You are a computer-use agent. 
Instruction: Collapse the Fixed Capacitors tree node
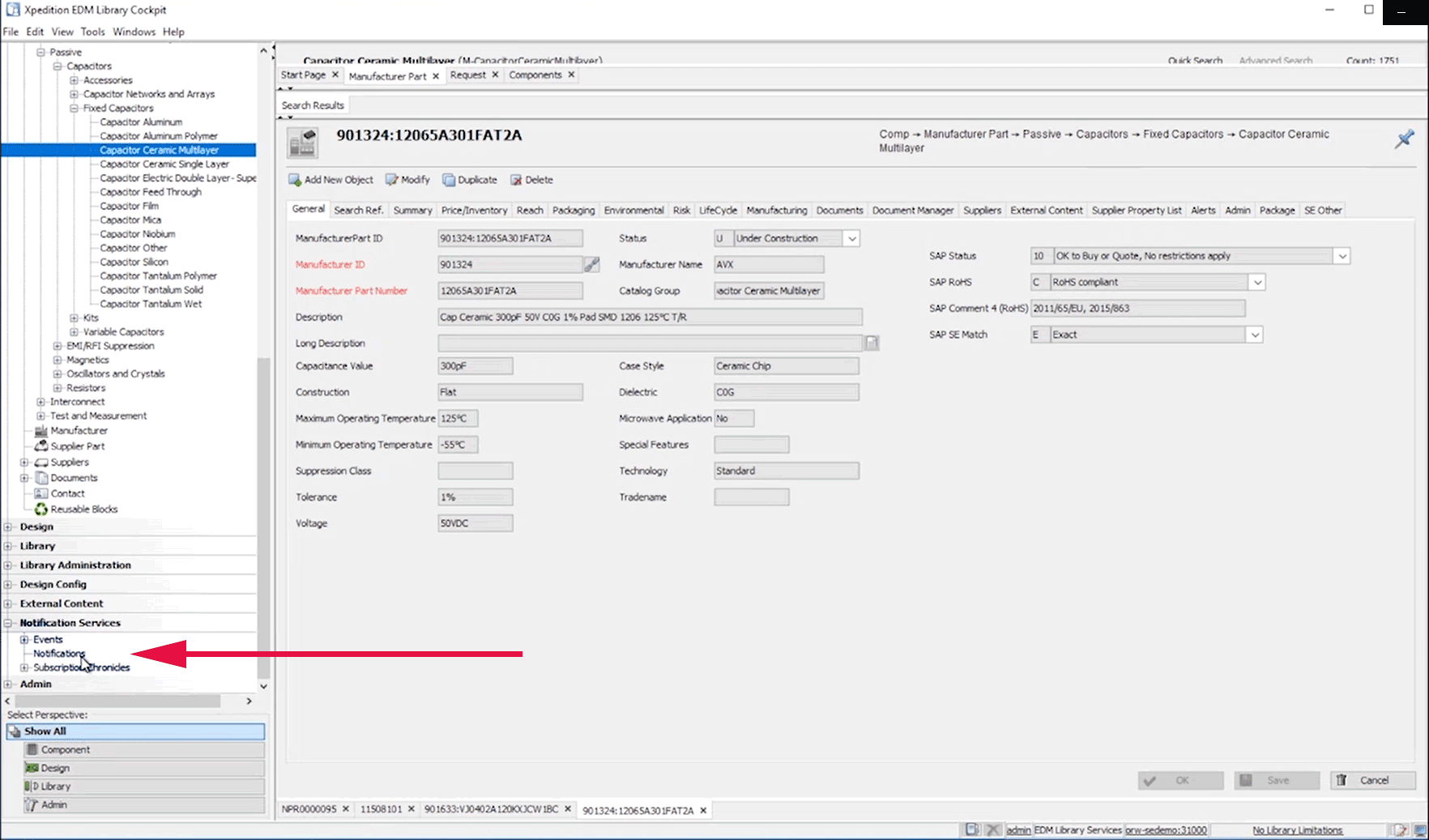tap(74, 109)
